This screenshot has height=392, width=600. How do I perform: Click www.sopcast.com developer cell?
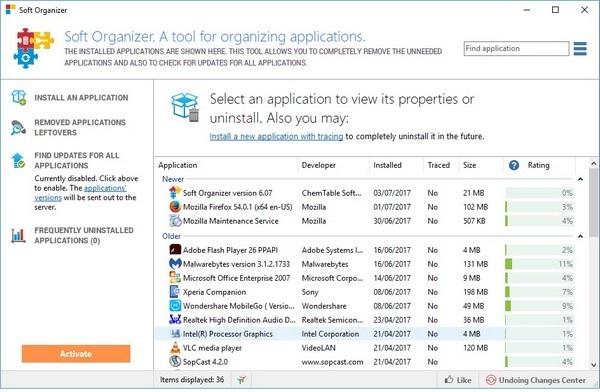(333, 362)
